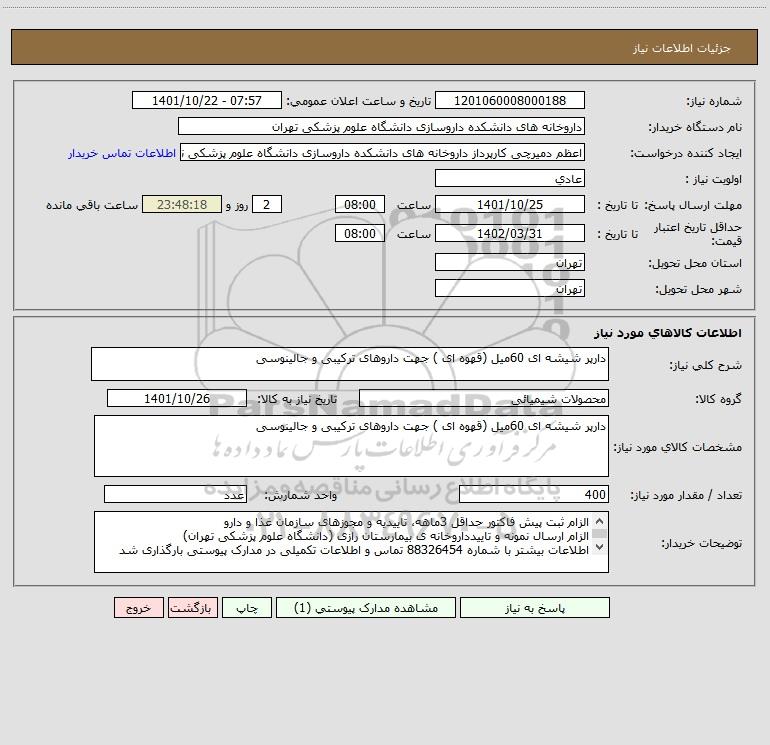This screenshot has width=770, height=745.
Task: Click remaining days field showing 2
Action: pyautogui.click(x=267, y=204)
